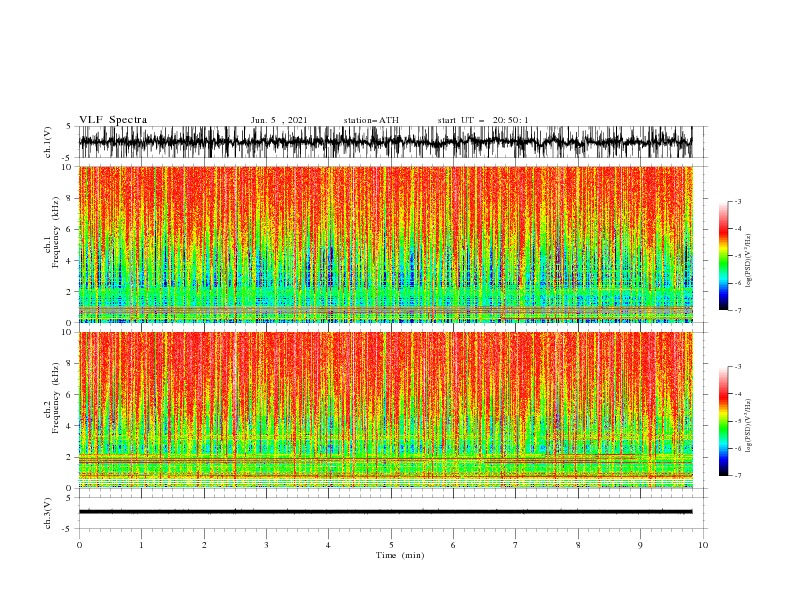Click the "10" tick on the time axis
The height and width of the screenshot is (612, 792).
pos(703,545)
